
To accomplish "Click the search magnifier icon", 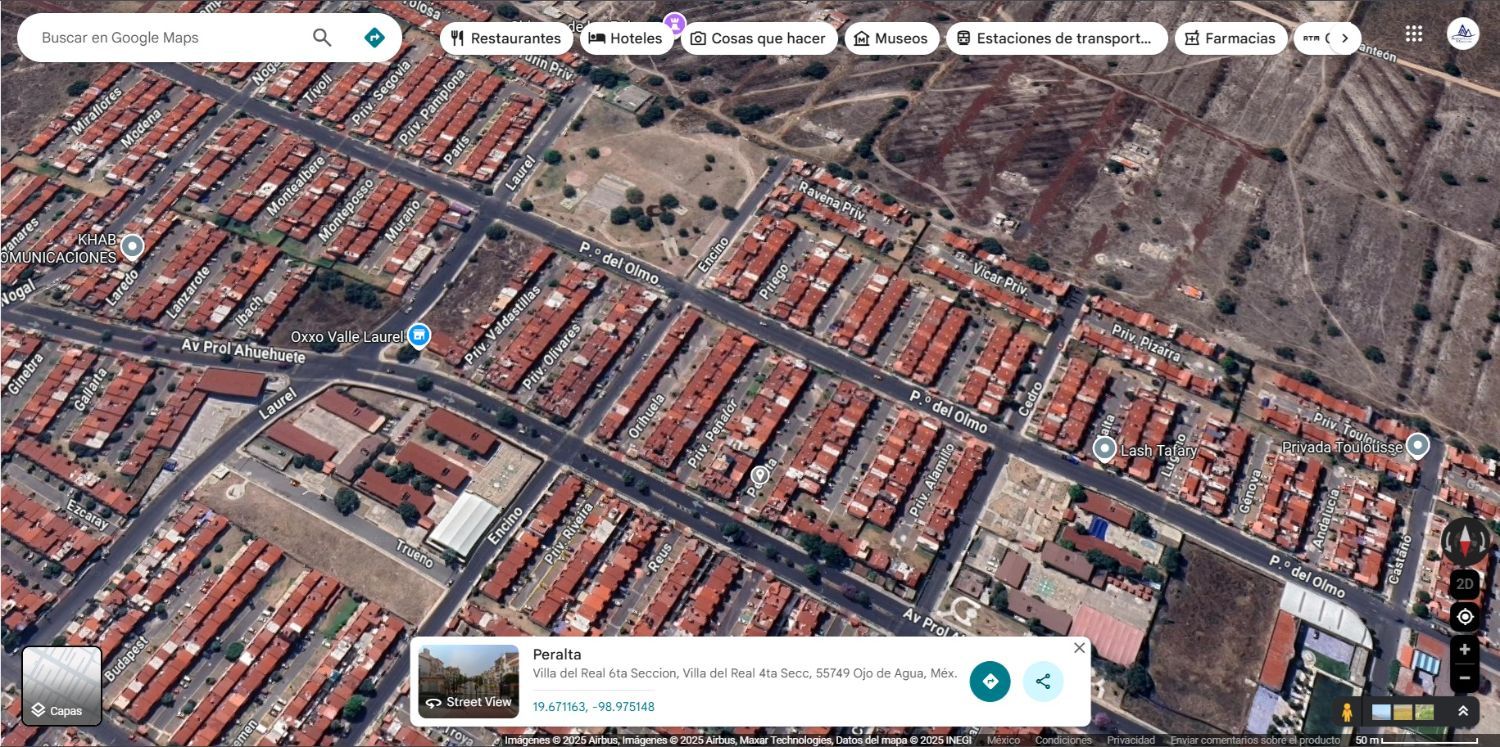I will click(x=322, y=38).
